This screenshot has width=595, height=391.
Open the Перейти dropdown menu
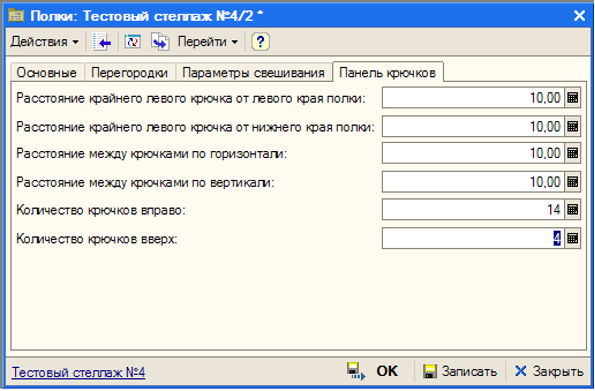[208, 41]
